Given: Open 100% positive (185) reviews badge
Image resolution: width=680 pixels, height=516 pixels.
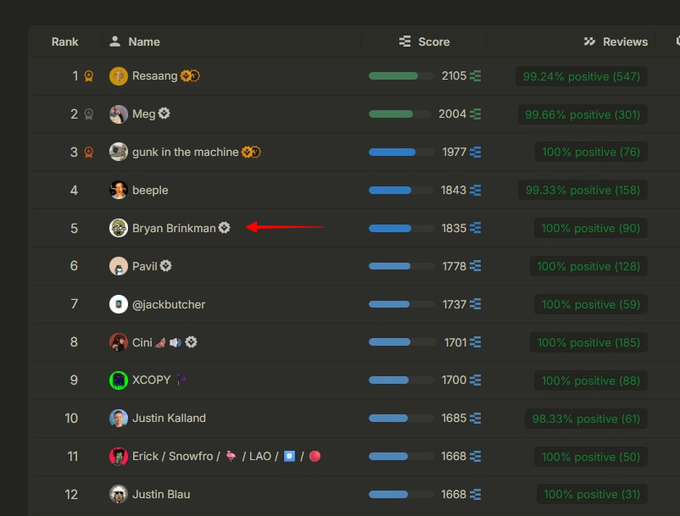Looking at the screenshot, I should pos(588,343).
